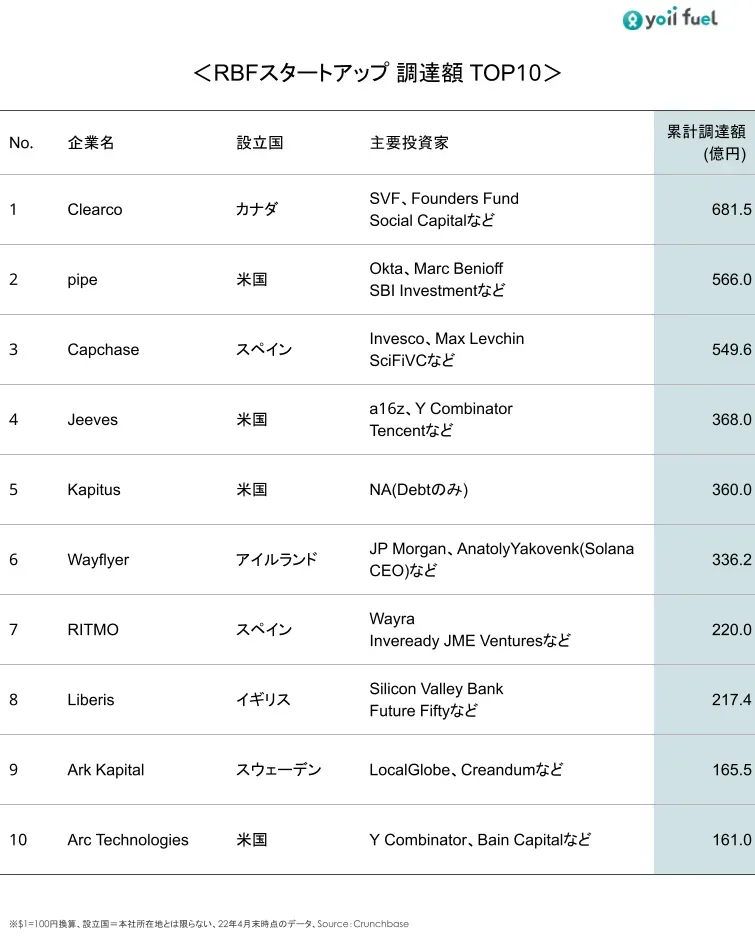Screen dimensions: 755x943
Task: Select the Kapitus company name
Action: (x=94, y=490)
